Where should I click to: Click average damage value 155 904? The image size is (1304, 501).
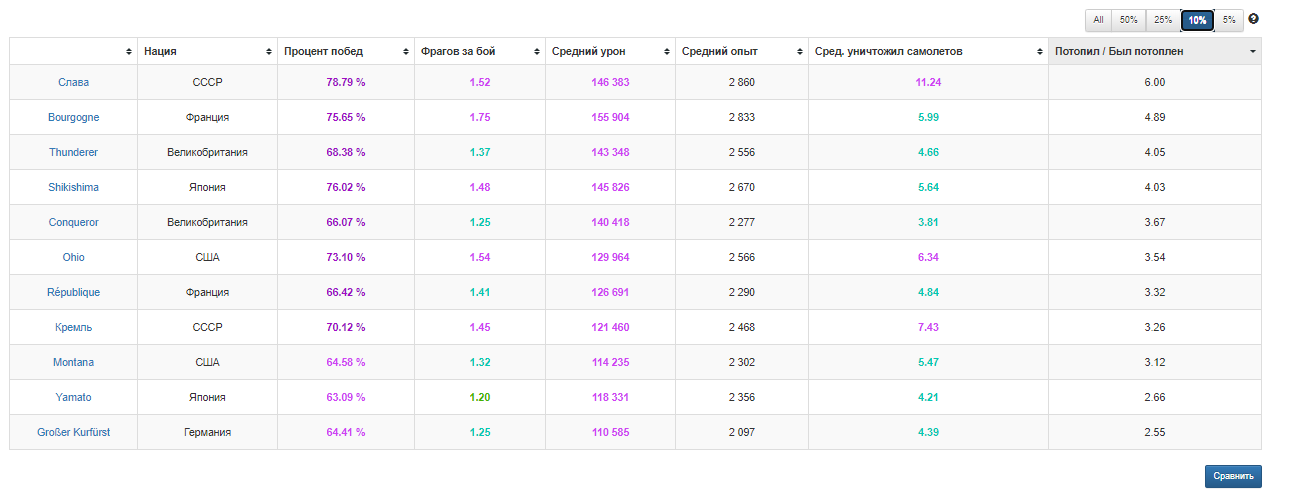tap(610, 117)
